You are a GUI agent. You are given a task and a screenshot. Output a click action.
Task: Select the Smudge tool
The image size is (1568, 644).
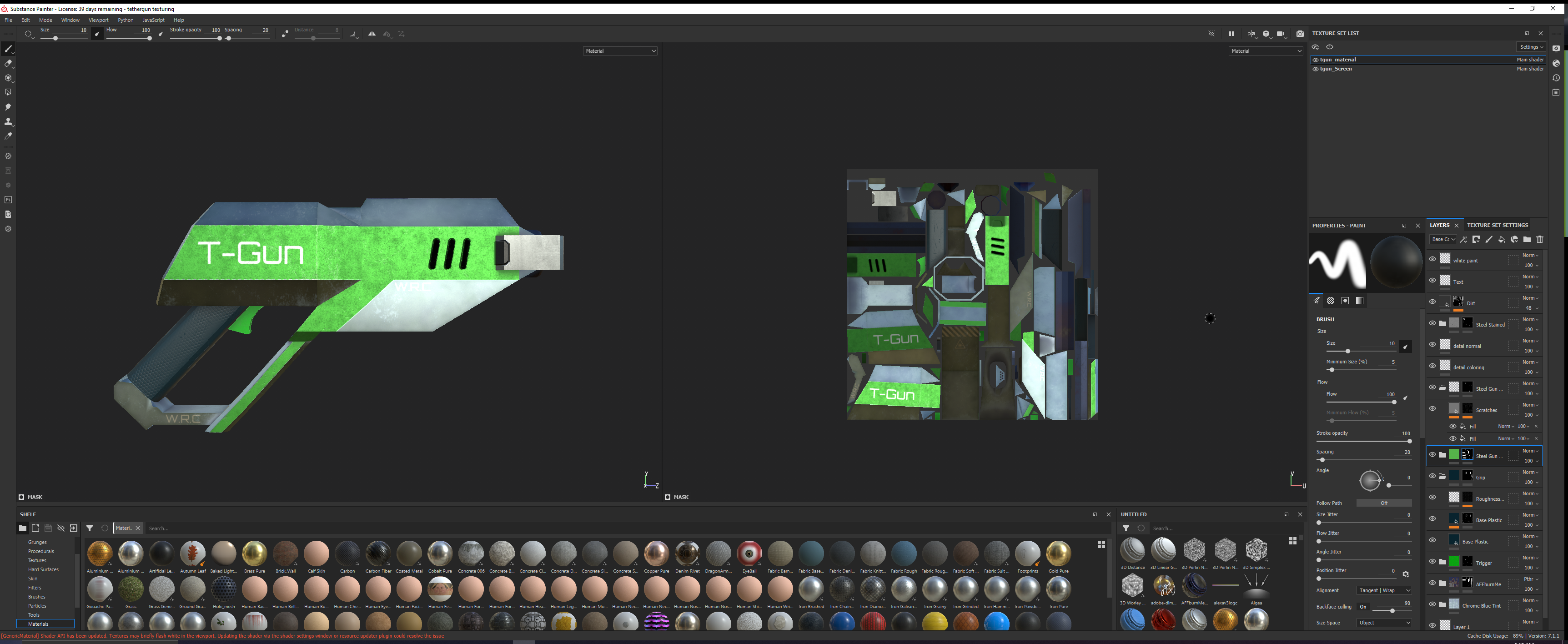[x=8, y=107]
